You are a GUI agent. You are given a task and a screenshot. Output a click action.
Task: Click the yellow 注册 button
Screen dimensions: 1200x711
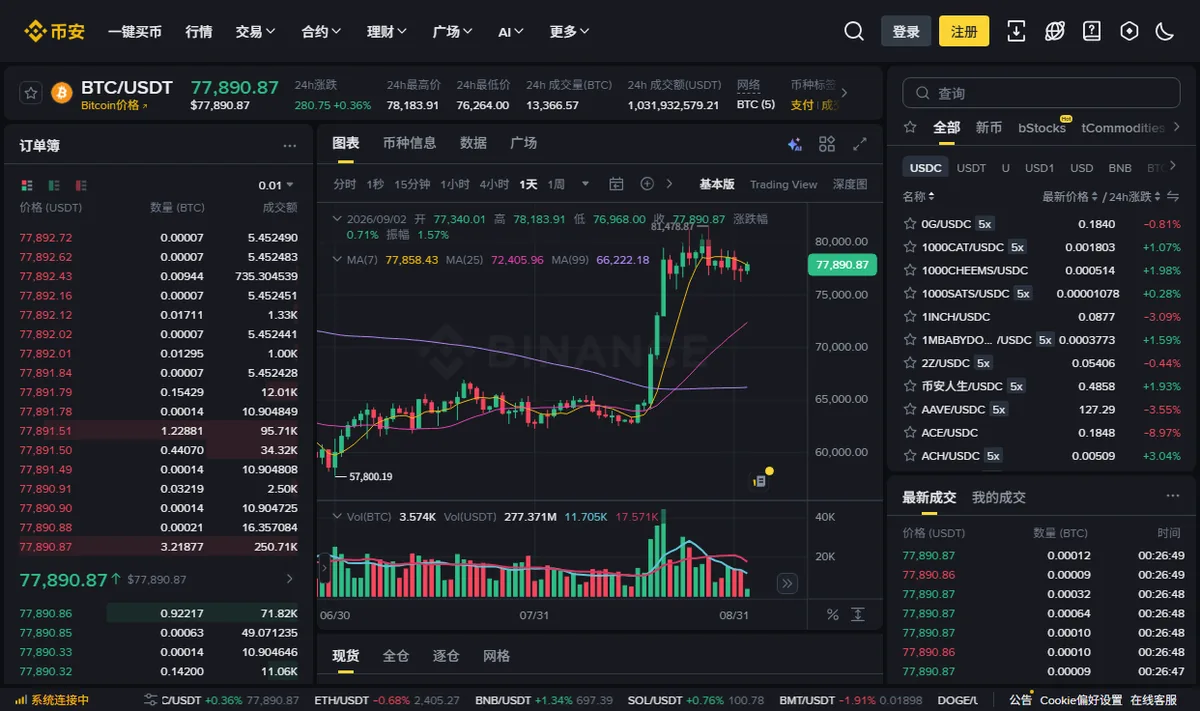click(964, 32)
